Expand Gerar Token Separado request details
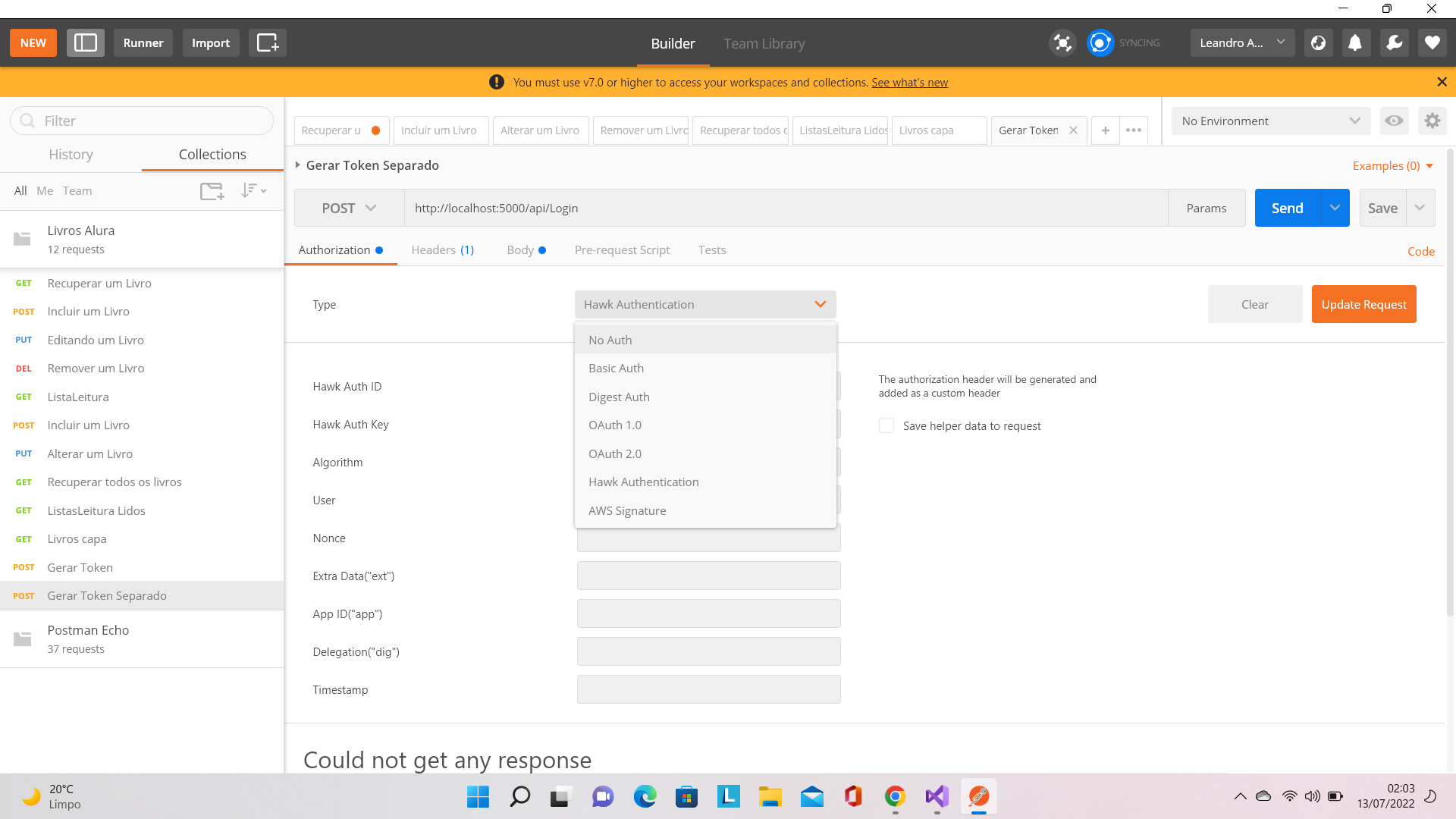 (x=298, y=165)
